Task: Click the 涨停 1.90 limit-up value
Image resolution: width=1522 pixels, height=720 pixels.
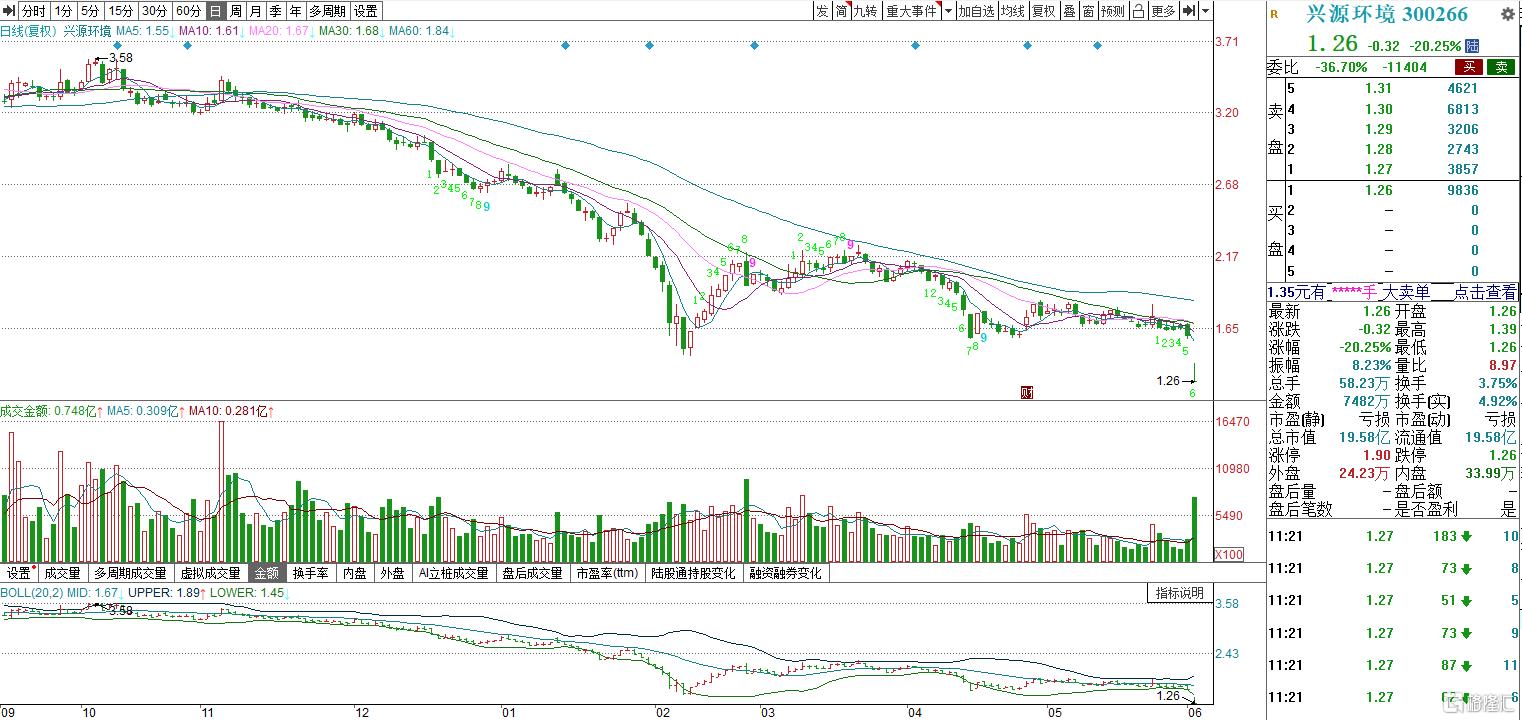Action: 1377,456
